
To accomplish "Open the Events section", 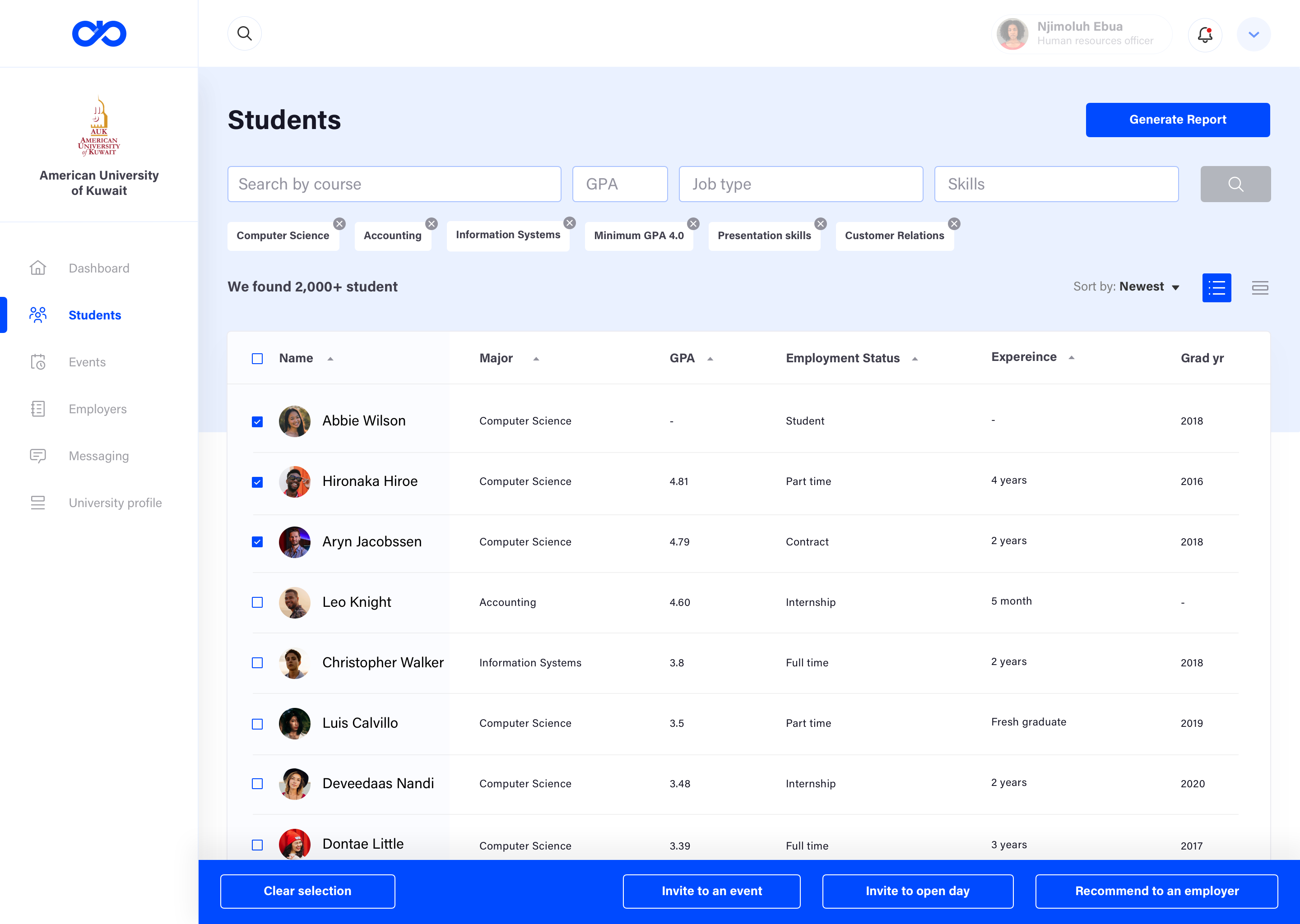I will (x=87, y=362).
